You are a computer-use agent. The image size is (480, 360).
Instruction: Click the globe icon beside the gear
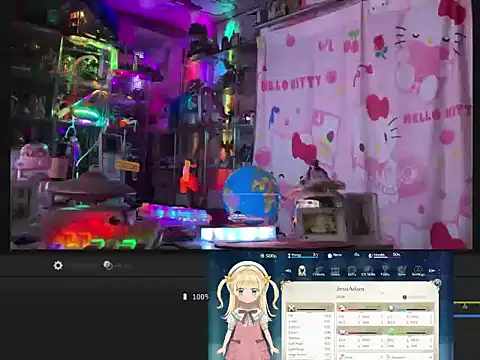click(107, 265)
